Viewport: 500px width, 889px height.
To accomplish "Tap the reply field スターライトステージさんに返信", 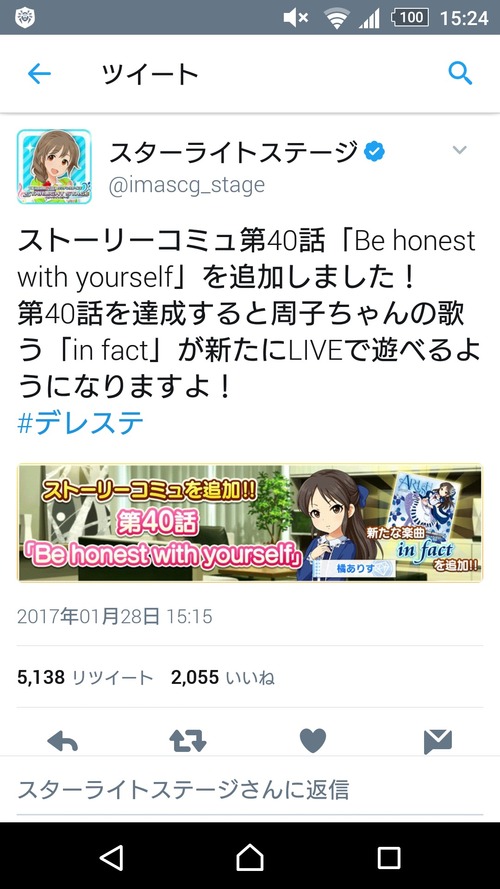I will click(250, 789).
